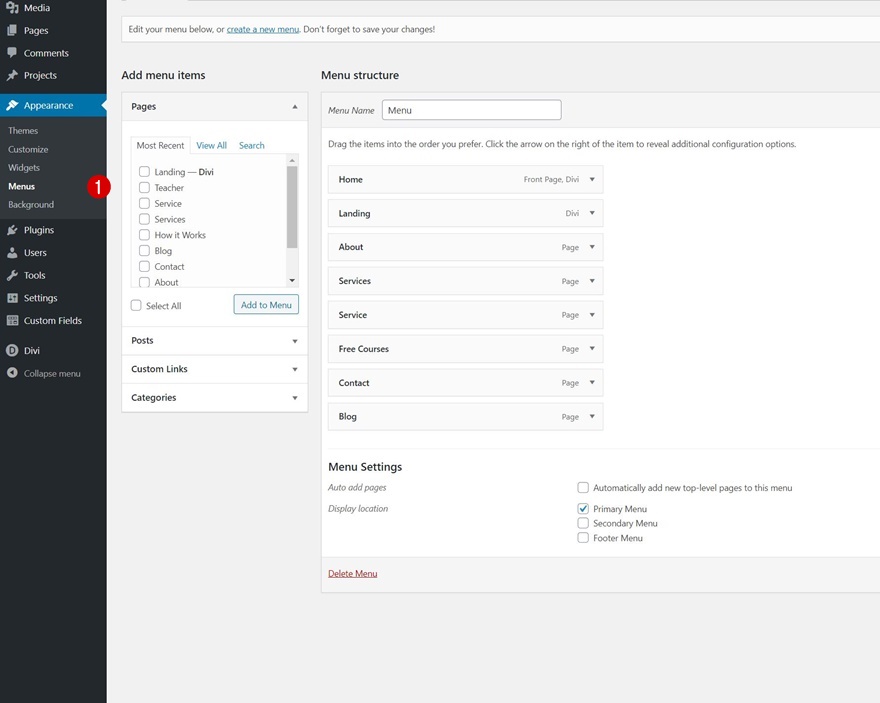This screenshot has height=703, width=880.
Task: Open the Widgets submenu item
Action: 24,168
